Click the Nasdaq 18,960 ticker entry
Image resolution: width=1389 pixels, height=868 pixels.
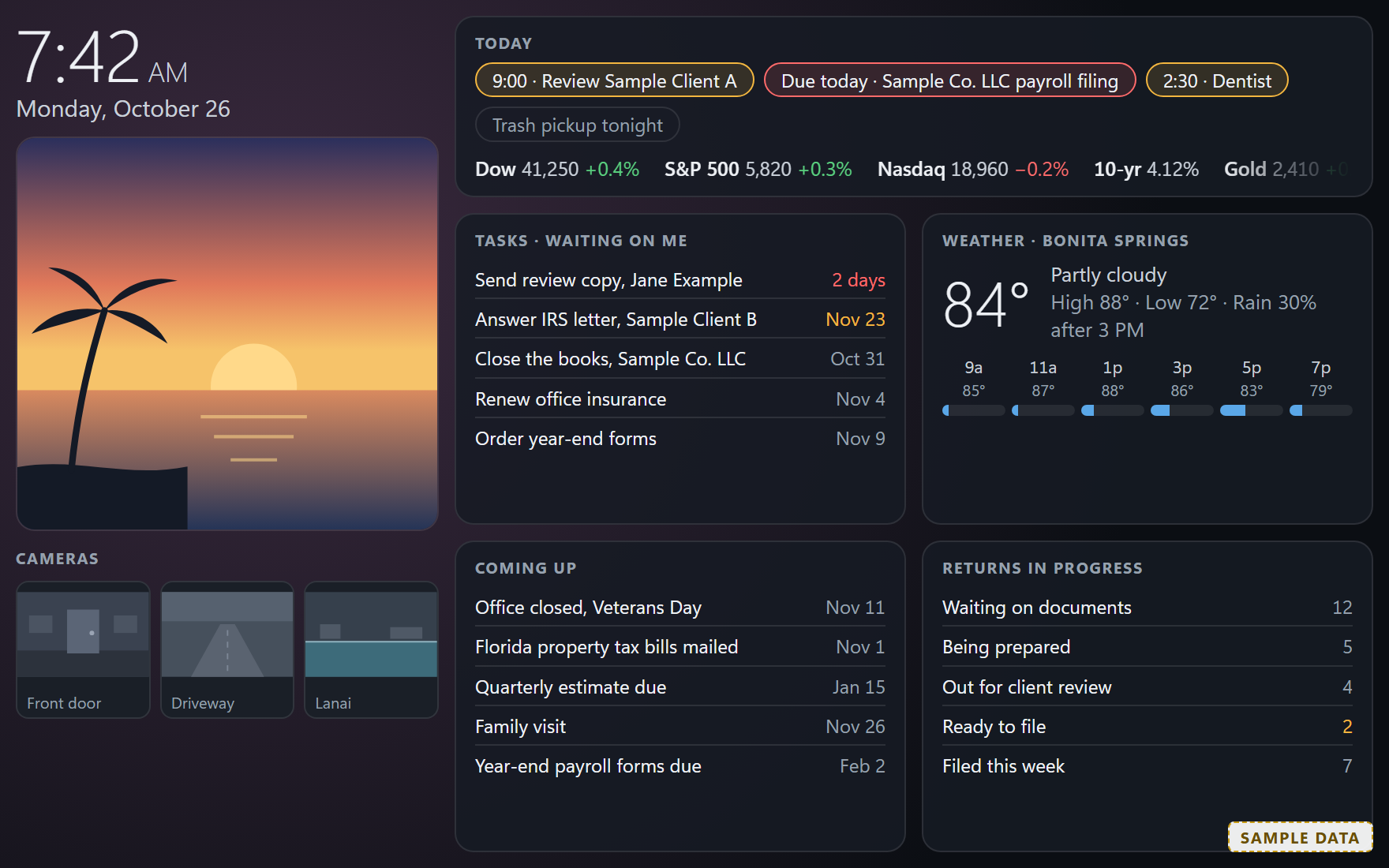pos(973,169)
